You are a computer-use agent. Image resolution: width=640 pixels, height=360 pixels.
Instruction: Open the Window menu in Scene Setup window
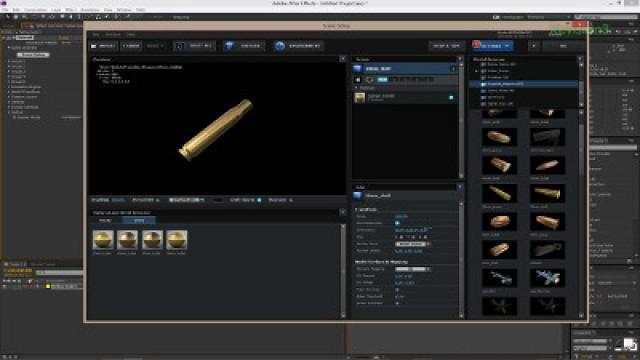click(113, 35)
